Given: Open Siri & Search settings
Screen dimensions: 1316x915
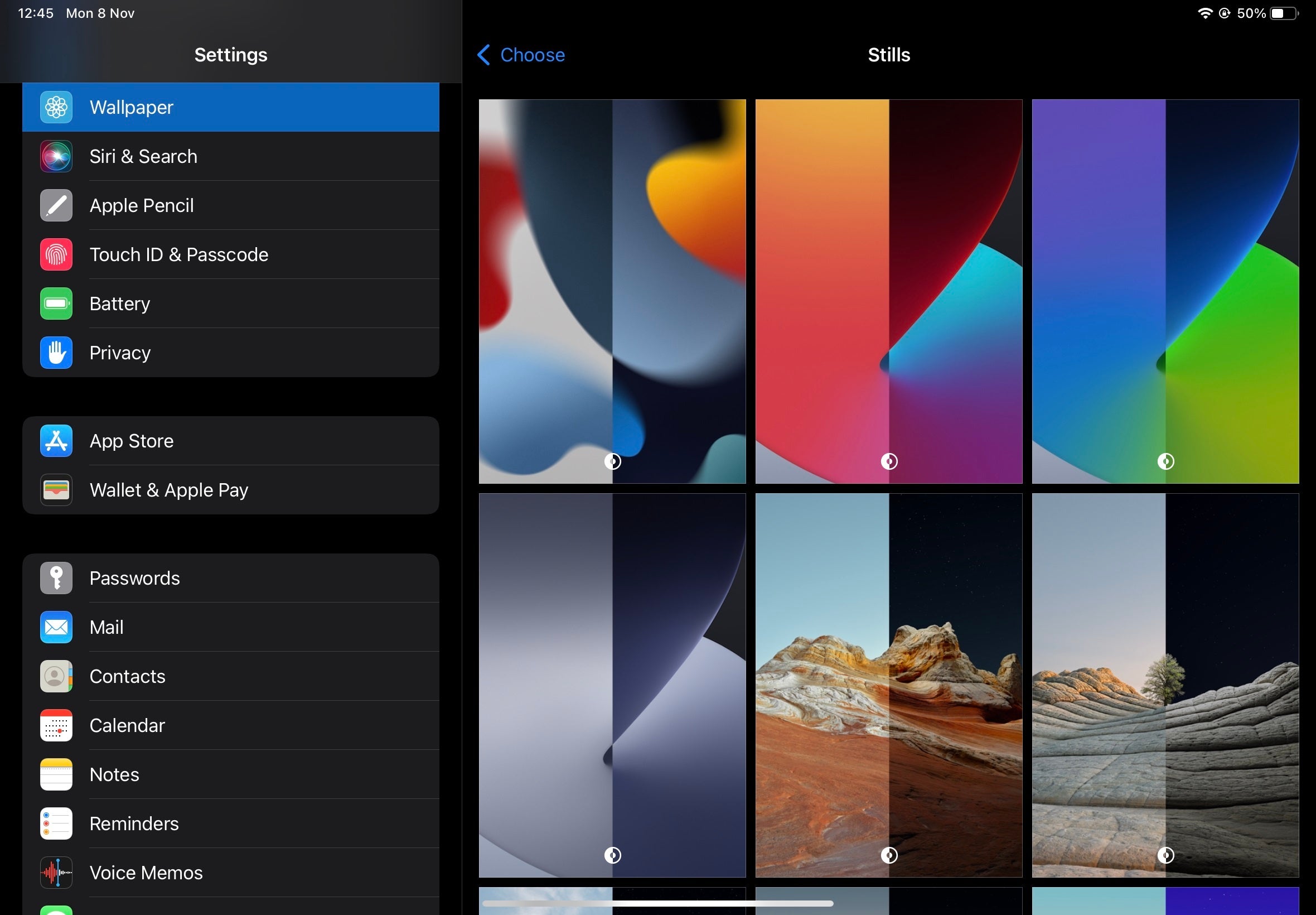Looking at the screenshot, I should coord(231,156).
